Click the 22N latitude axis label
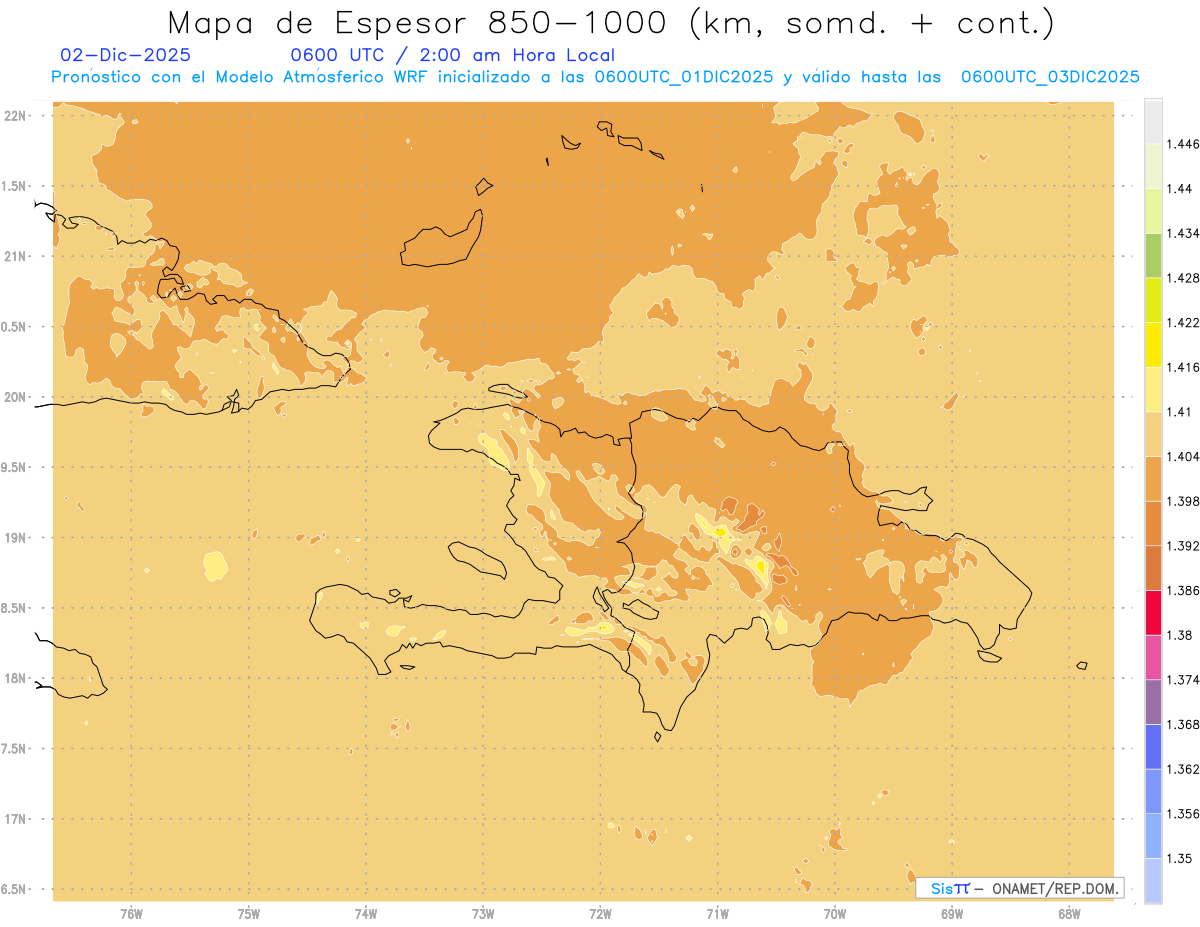The height and width of the screenshot is (927, 1200). tap(17, 116)
